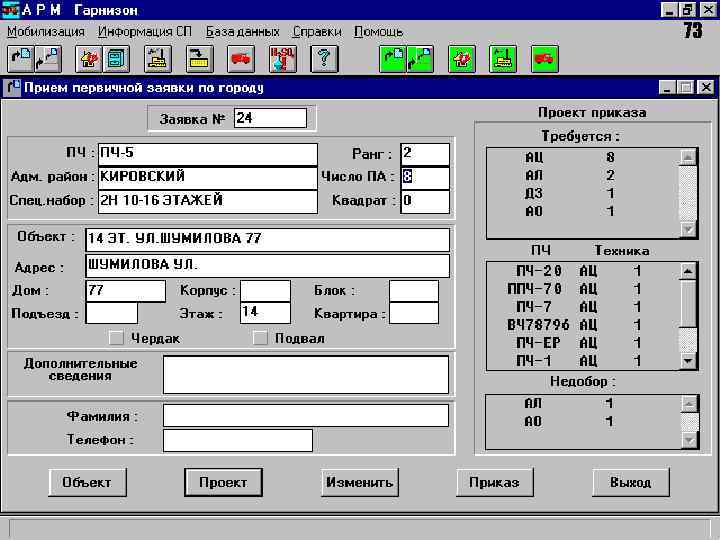Select the ППЧ-70 АЦ row
Viewport: 720px width, 540px height.
(x=582, y=289)
